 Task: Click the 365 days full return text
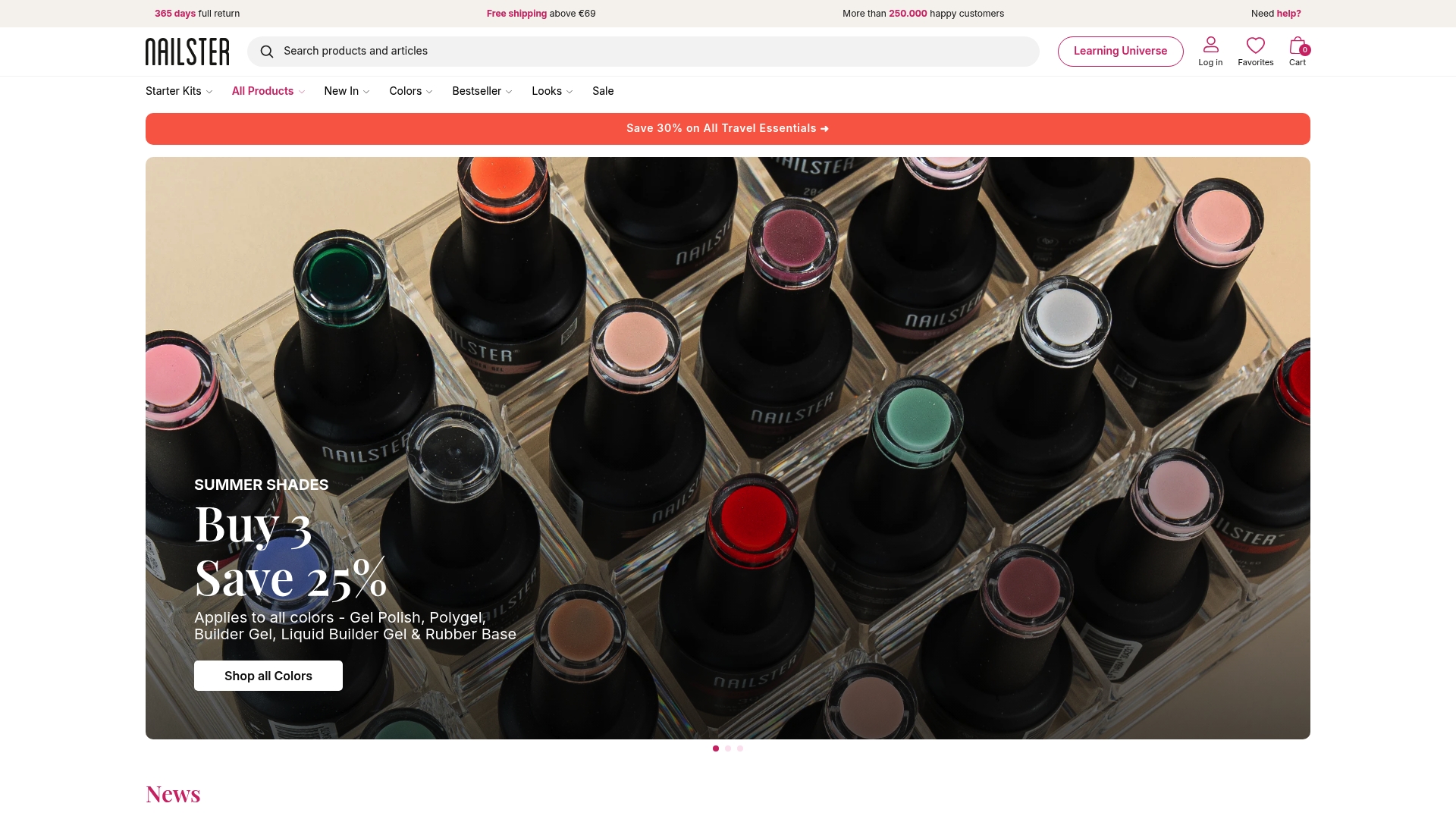pos(197,14)
